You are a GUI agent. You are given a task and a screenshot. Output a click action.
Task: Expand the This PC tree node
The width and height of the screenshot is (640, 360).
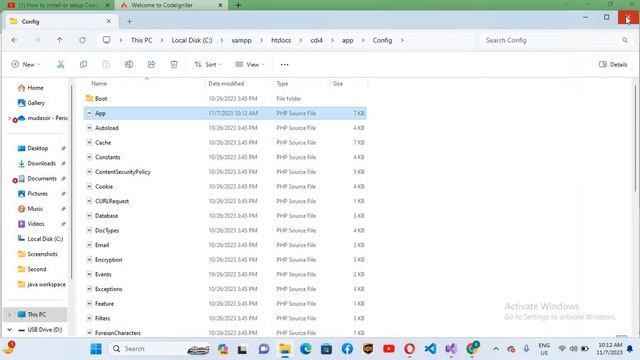[x=10, y=315]
